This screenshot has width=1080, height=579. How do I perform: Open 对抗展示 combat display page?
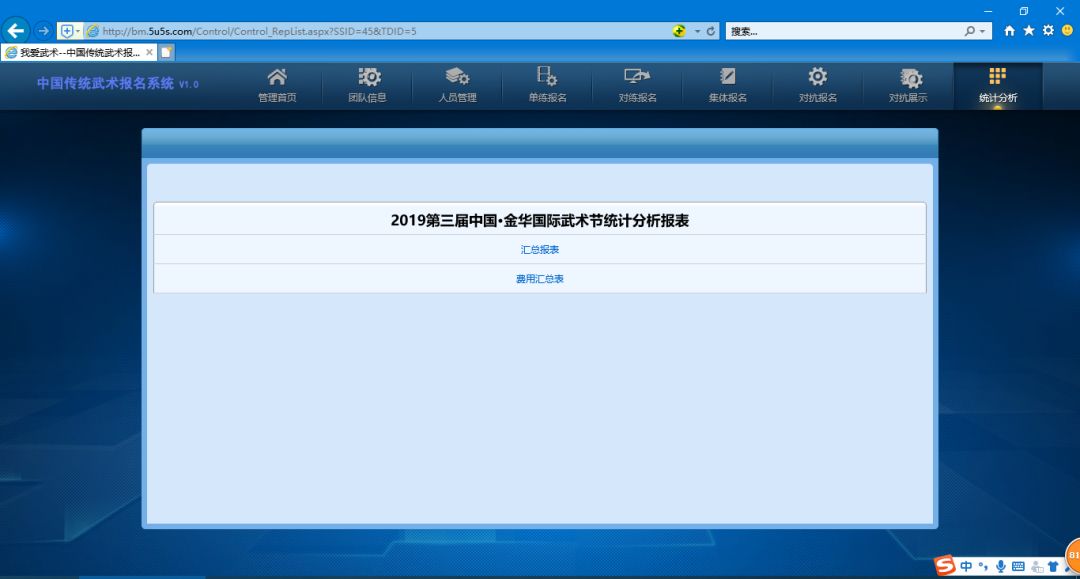coord(908,86)
